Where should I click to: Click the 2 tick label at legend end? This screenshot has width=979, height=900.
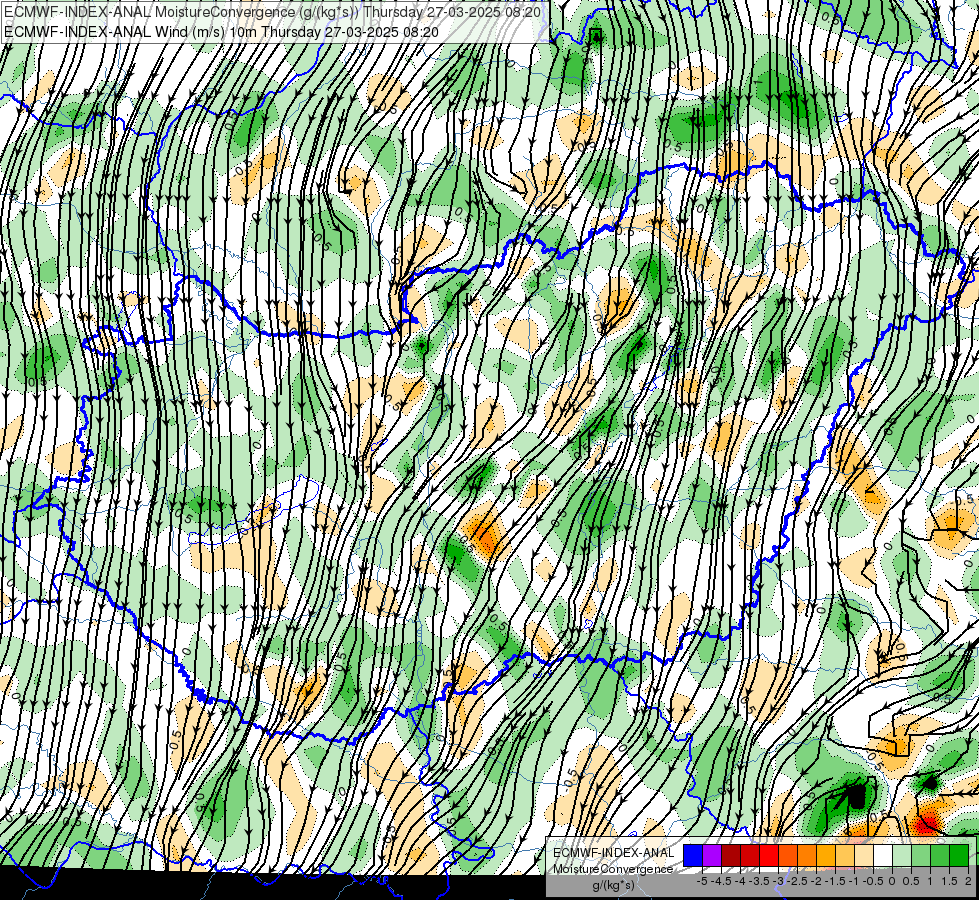(x=968, y=881)
